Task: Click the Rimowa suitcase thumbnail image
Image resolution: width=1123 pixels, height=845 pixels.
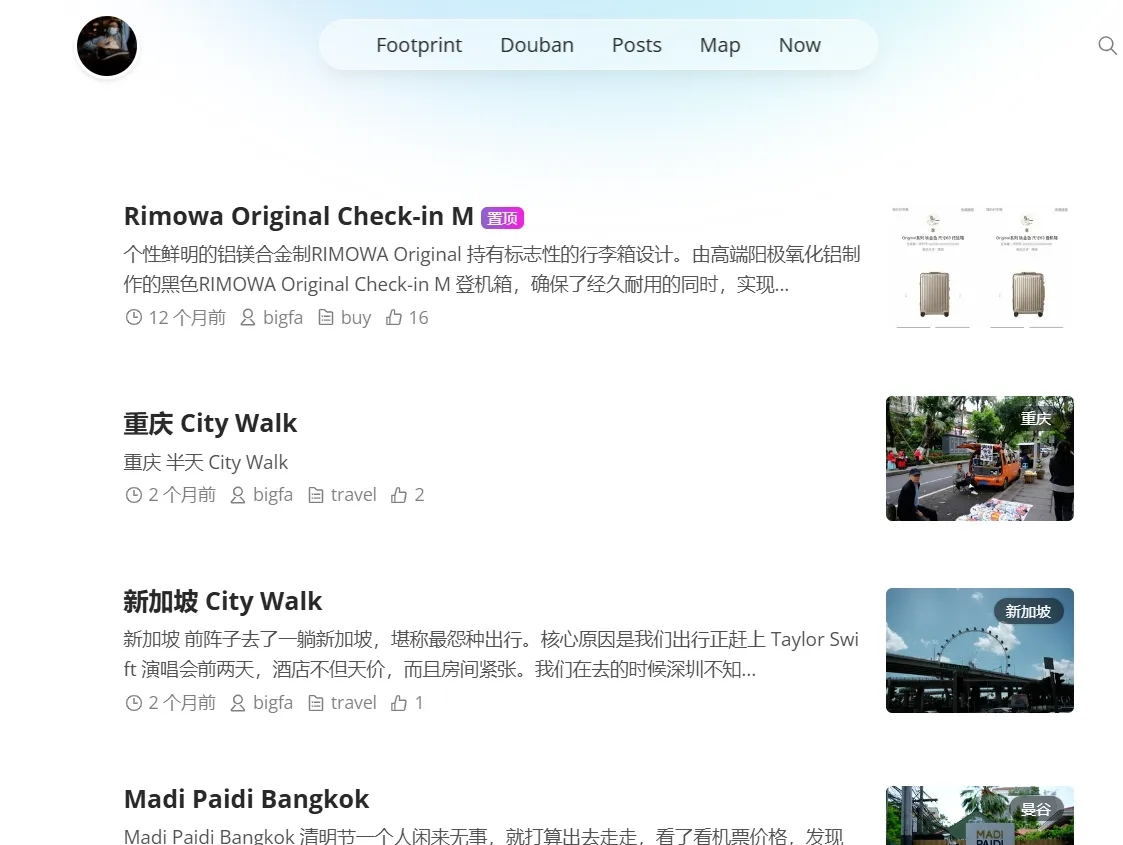Action: coord(979,265)
